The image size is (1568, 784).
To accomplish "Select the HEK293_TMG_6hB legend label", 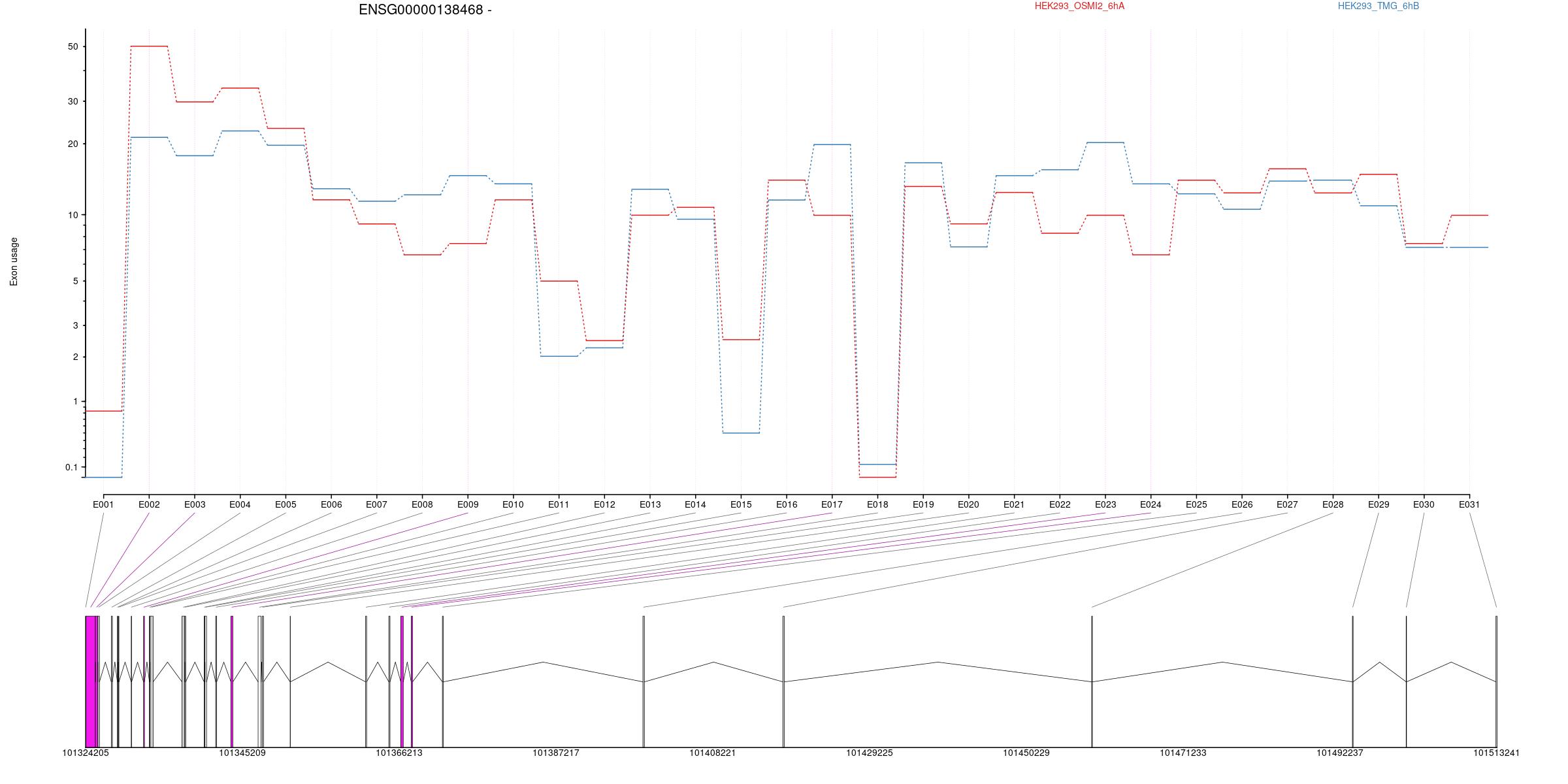I will [1379, 6].
